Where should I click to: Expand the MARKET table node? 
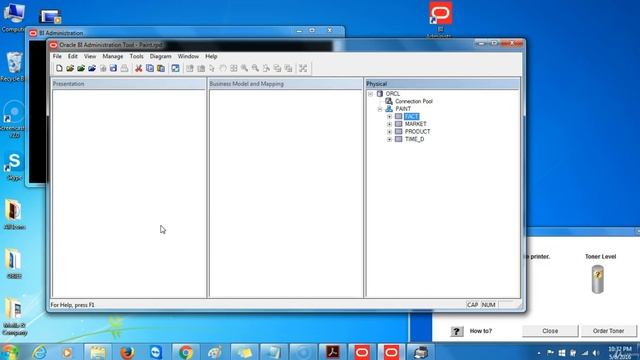click(389, 124)
